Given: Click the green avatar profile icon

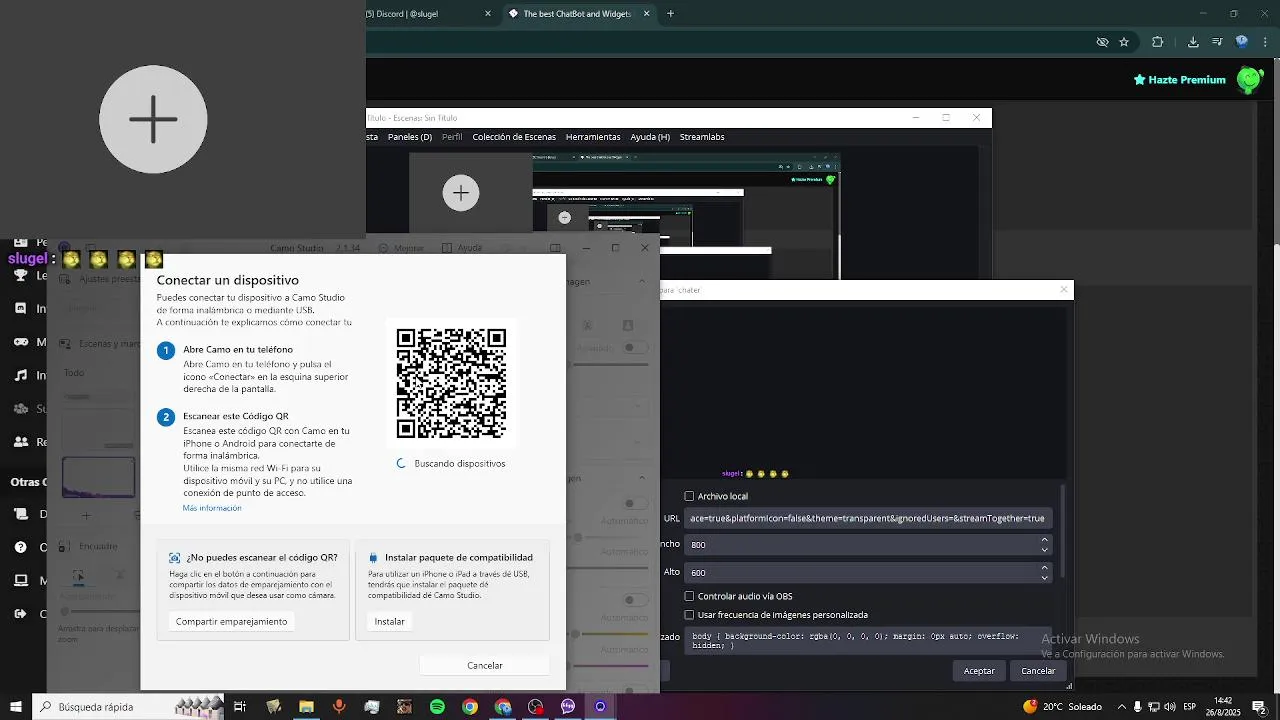Looking at the screenshot, I should tap(1249, 80).
